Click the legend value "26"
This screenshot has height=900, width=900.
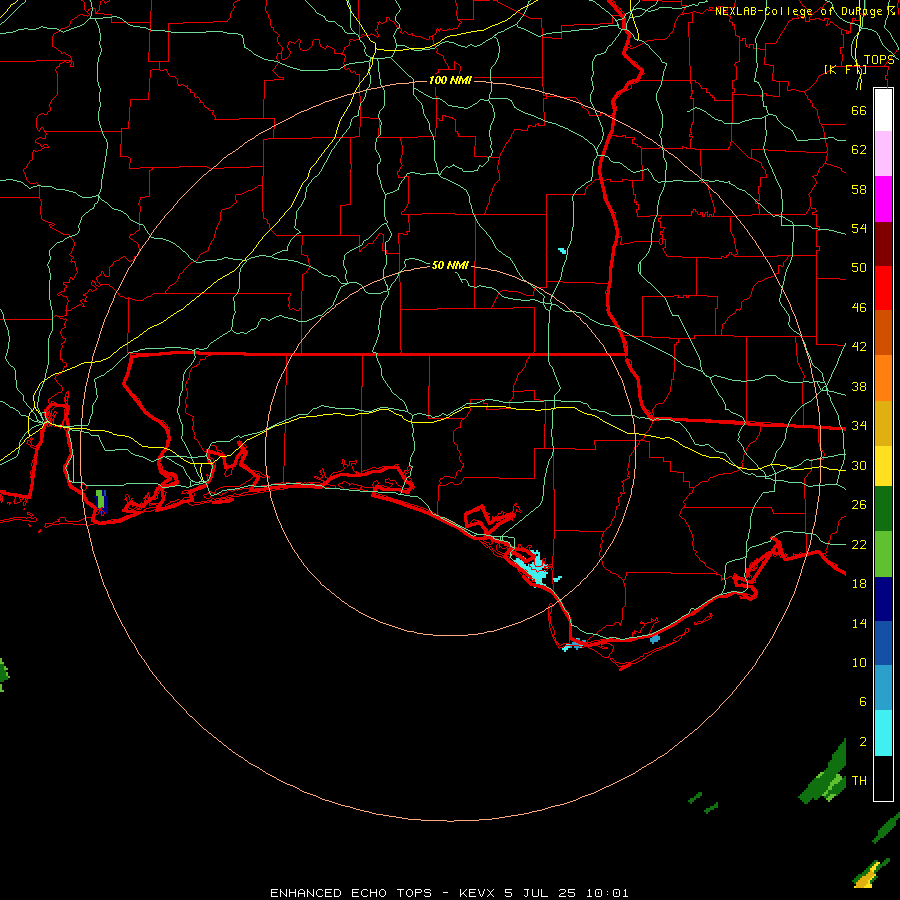coord(859,505)
